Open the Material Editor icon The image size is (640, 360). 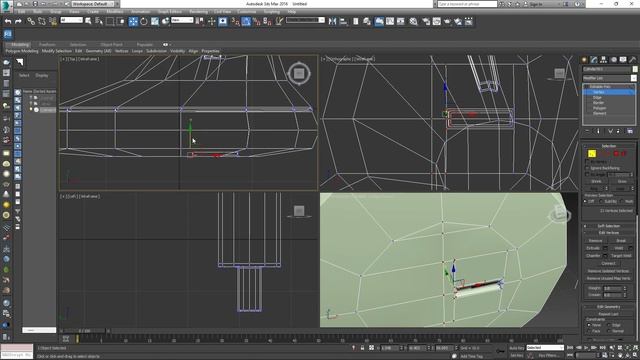click(413, 21)
